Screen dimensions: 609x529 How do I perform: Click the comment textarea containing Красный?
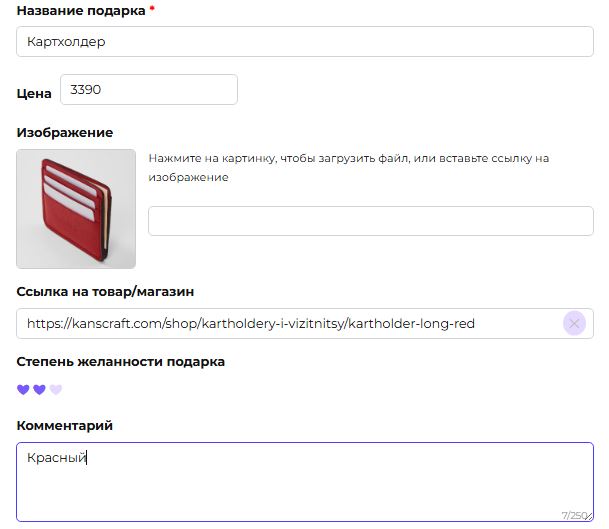(x=304, y=482)
